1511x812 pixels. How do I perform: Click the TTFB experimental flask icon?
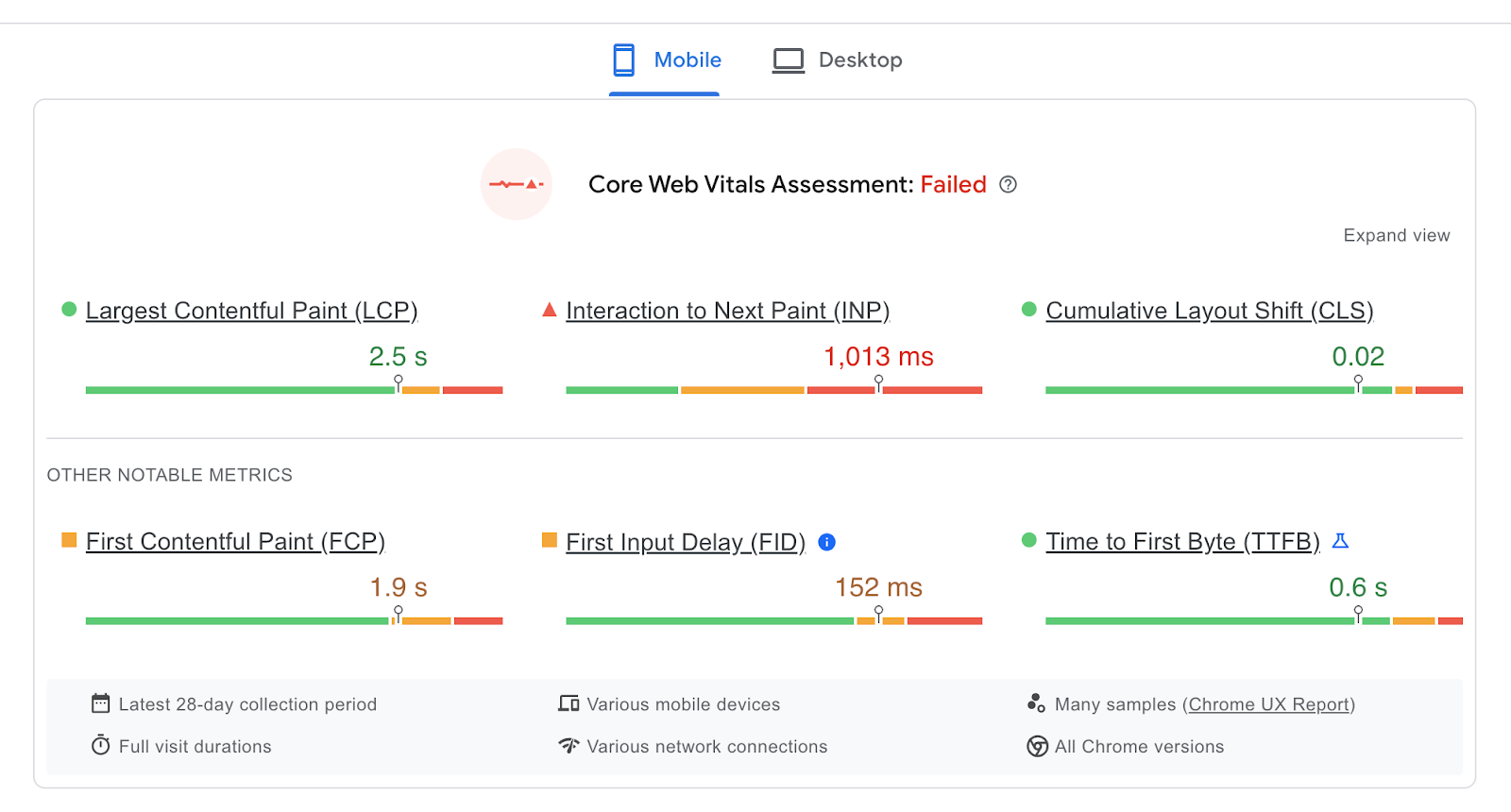[x=1340, y=541]
